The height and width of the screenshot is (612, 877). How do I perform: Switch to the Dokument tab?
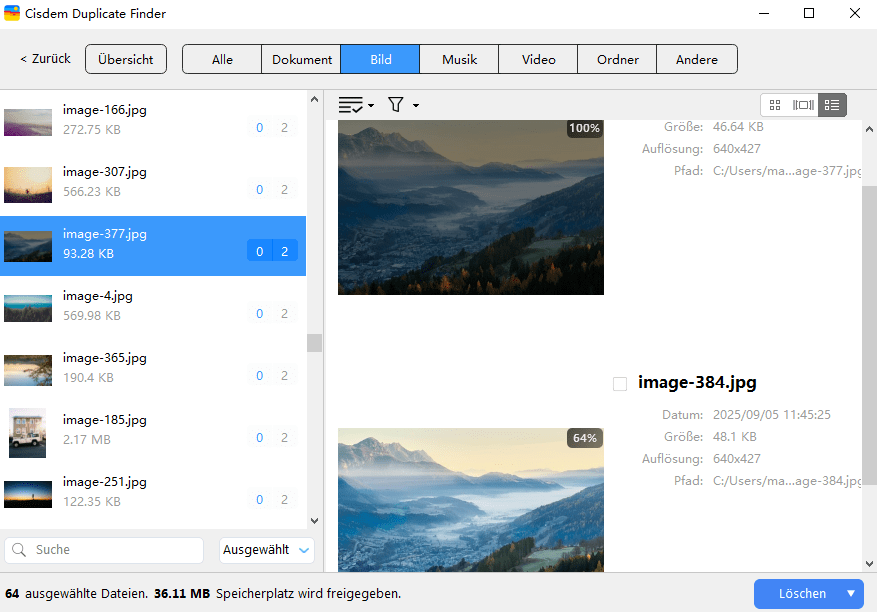[302, 60]
